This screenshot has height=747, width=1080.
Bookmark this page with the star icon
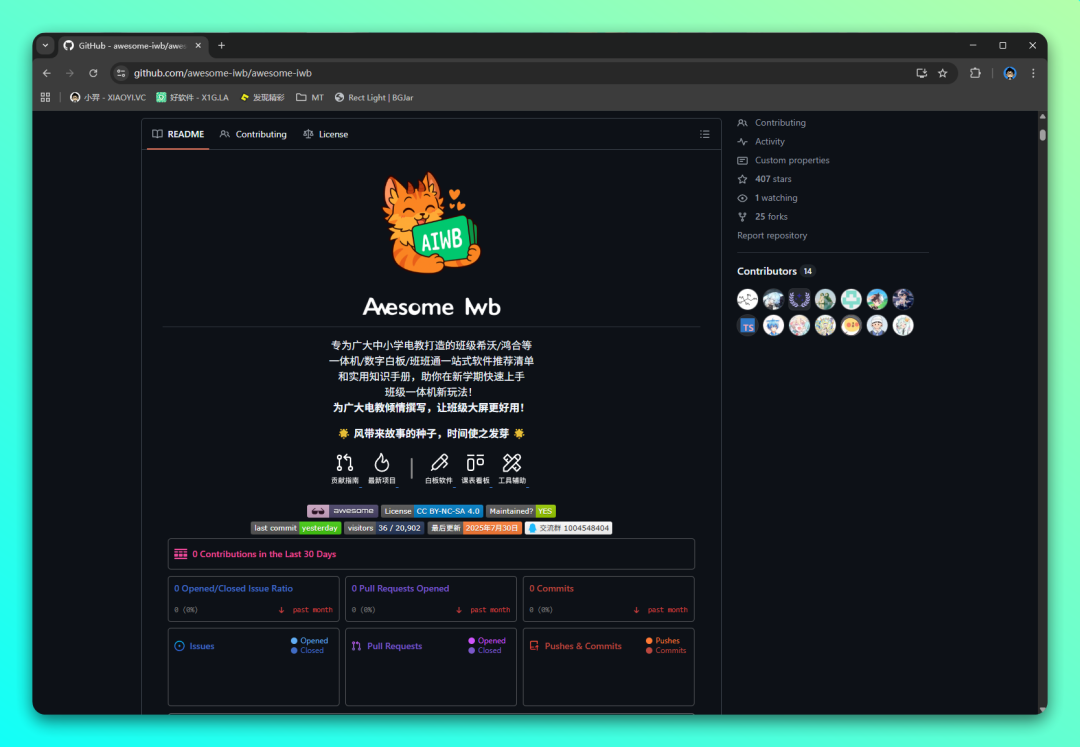pyautogui.click(x=942, y=73)
